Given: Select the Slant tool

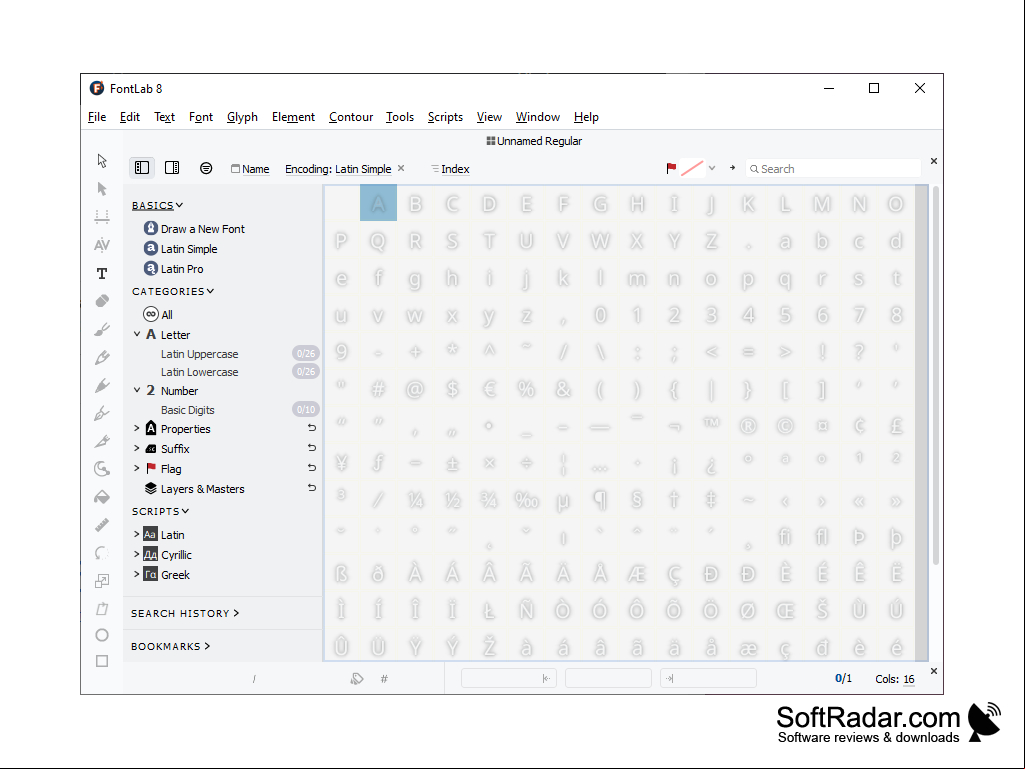Looking at the screenshot, I should [x=102, y=608].
